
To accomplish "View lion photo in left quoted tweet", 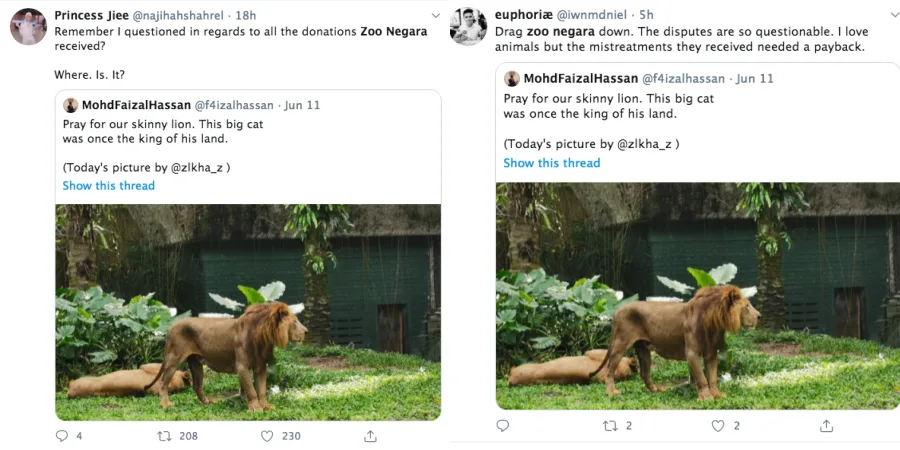I will 248,311.
